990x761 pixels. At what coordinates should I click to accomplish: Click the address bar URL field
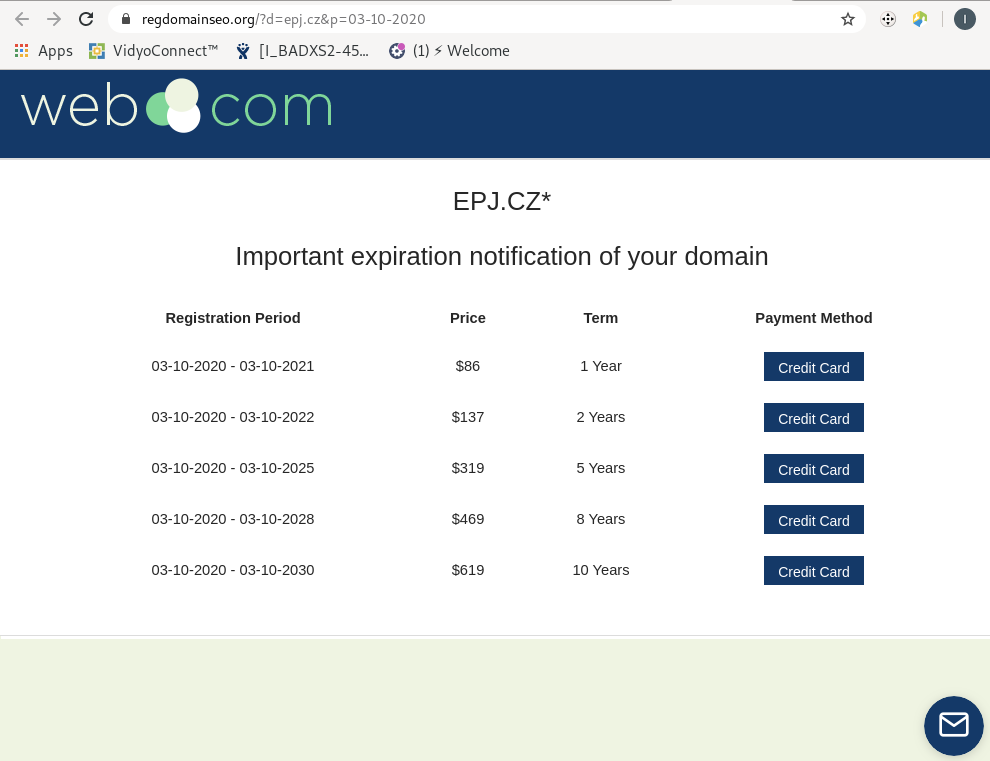pos(480,19)
